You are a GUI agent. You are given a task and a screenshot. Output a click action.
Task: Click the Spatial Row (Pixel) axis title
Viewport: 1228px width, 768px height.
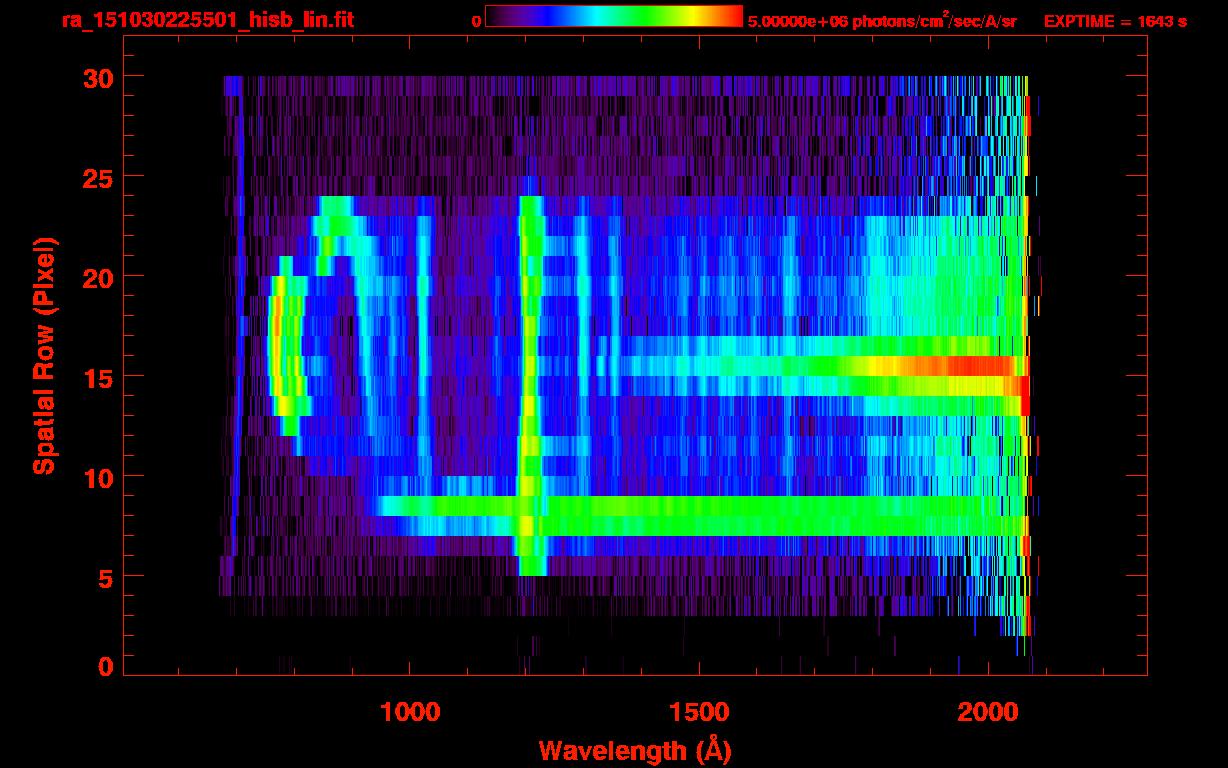coord(43,355)
